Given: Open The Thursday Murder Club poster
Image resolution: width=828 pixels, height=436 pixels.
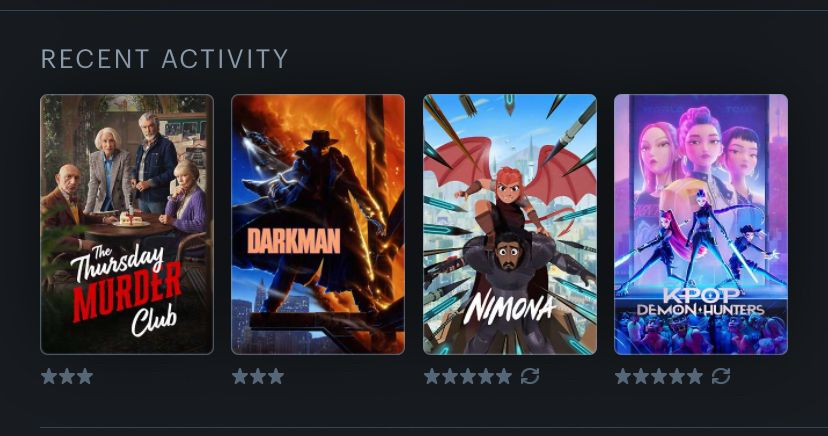Looking at the screenshot, I should [127, 224].
